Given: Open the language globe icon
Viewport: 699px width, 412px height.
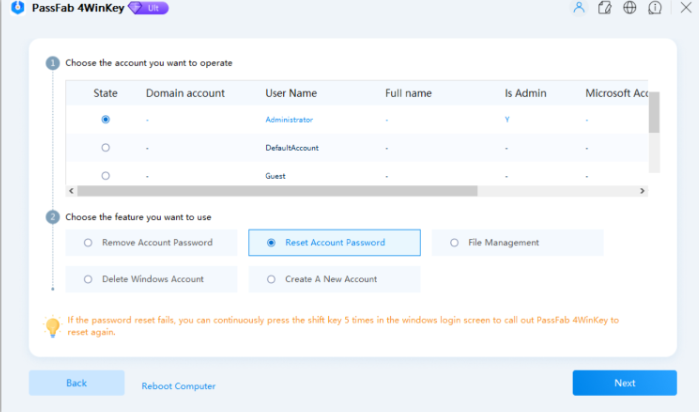Looking at the screenshot, I should [x=630, y=8].
